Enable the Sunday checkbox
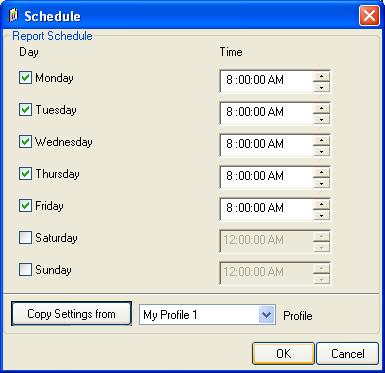The image size is (385, 373). pyautogui.click(x=25, y=269)
